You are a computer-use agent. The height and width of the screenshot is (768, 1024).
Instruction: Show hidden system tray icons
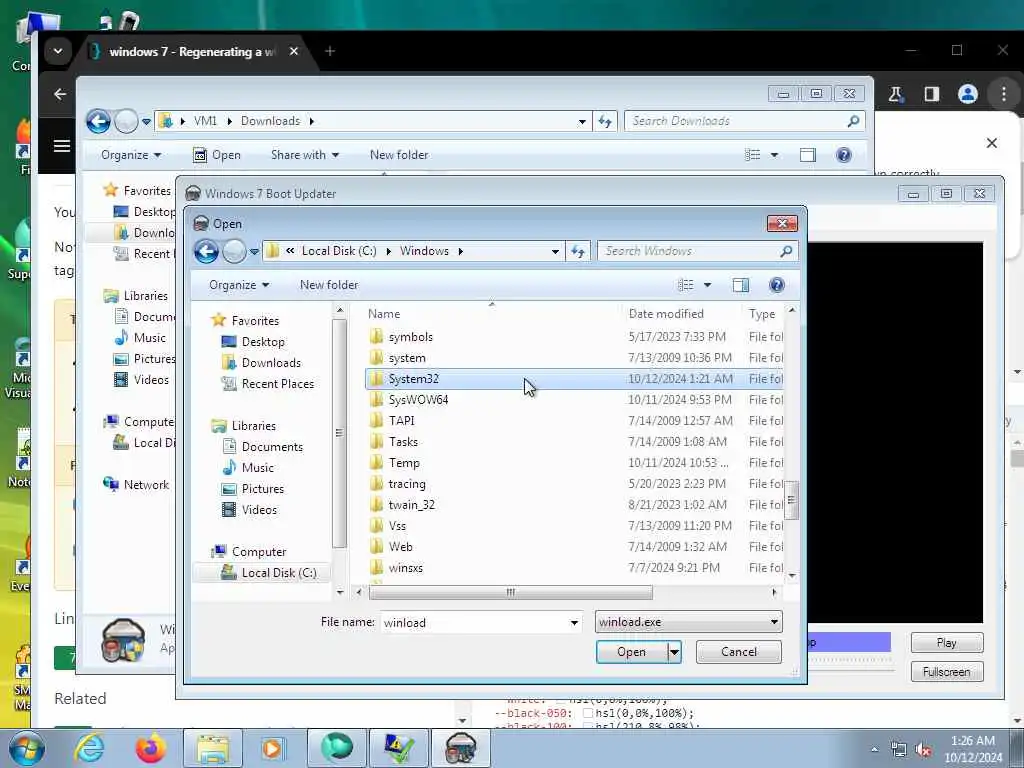coord(874,749)
